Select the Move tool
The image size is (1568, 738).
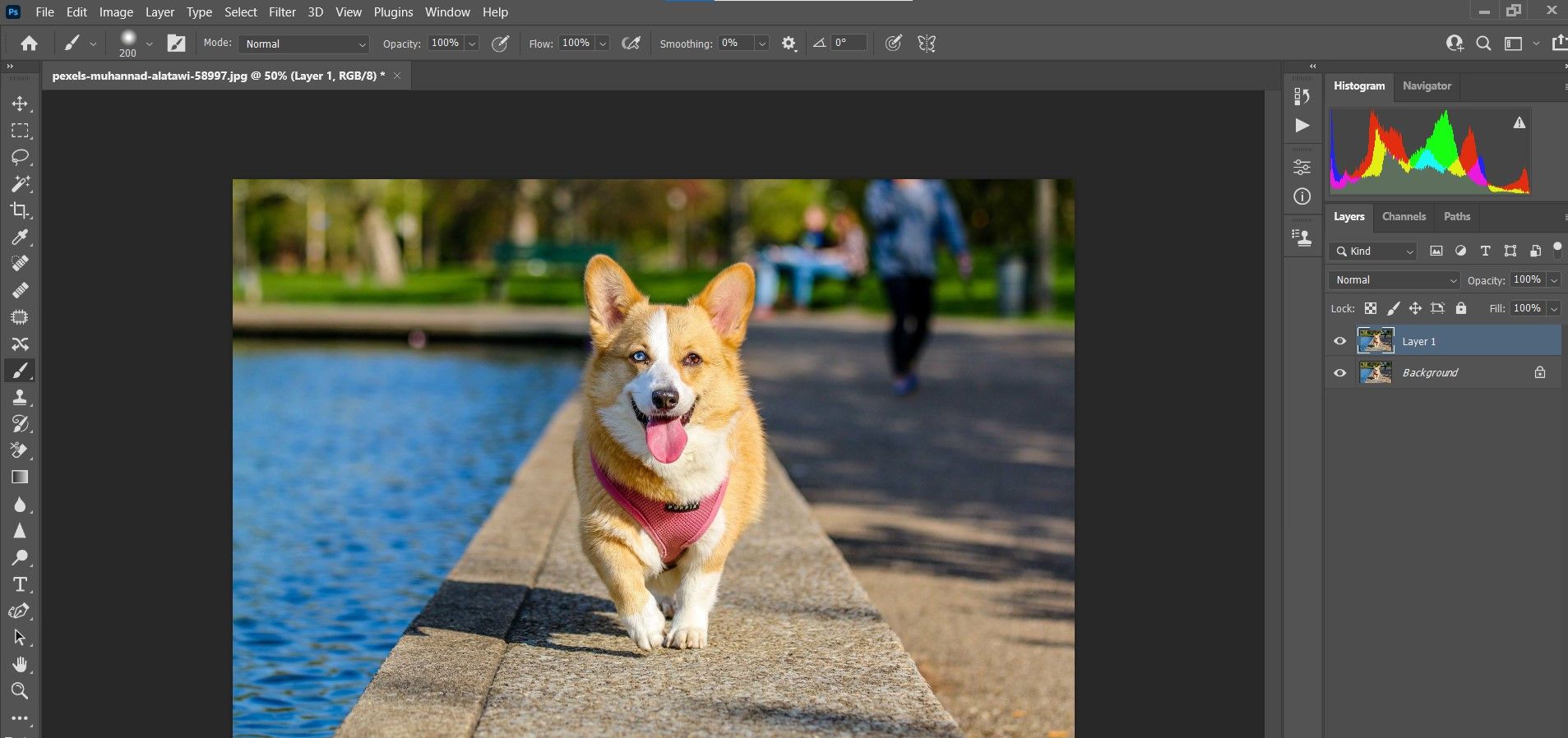click(20, 104)
